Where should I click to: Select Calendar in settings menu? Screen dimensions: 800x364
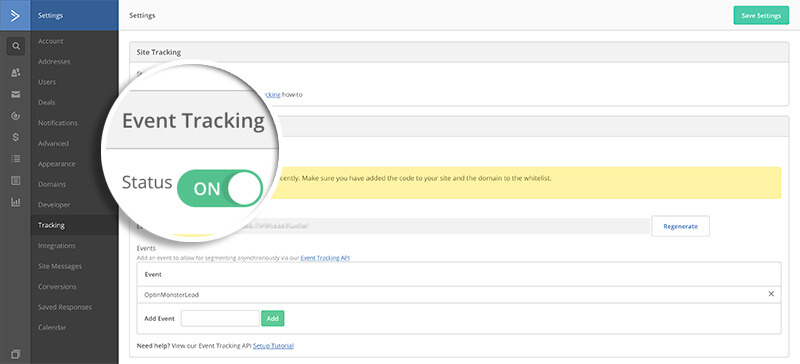52,327
